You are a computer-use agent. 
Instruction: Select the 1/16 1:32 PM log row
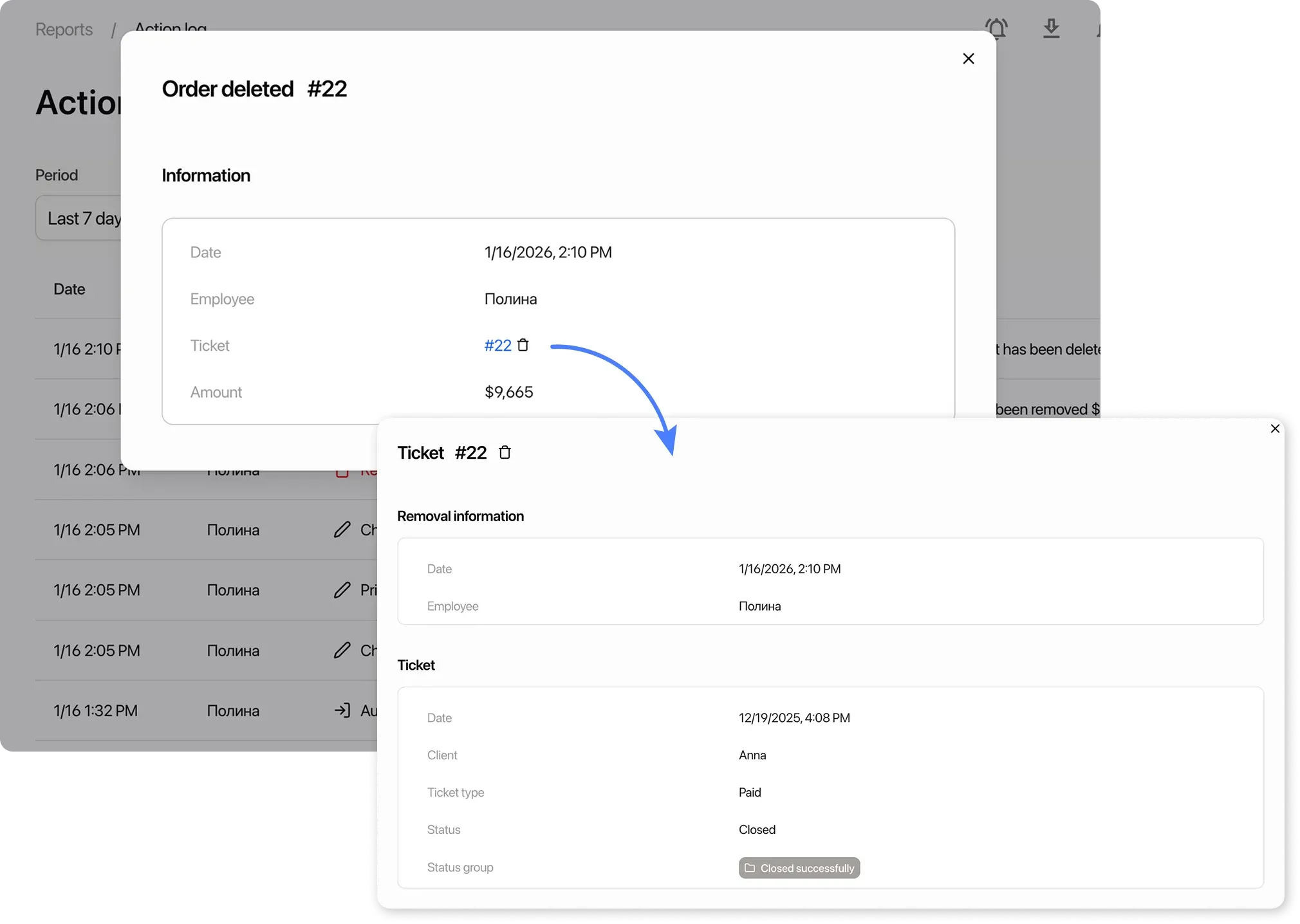tap(95, 710)
